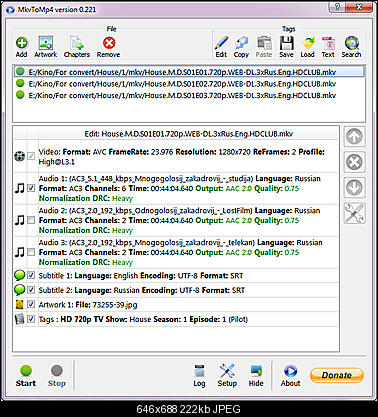Enable the Audio 3 telekan checkbox

[x=31, y=252]
